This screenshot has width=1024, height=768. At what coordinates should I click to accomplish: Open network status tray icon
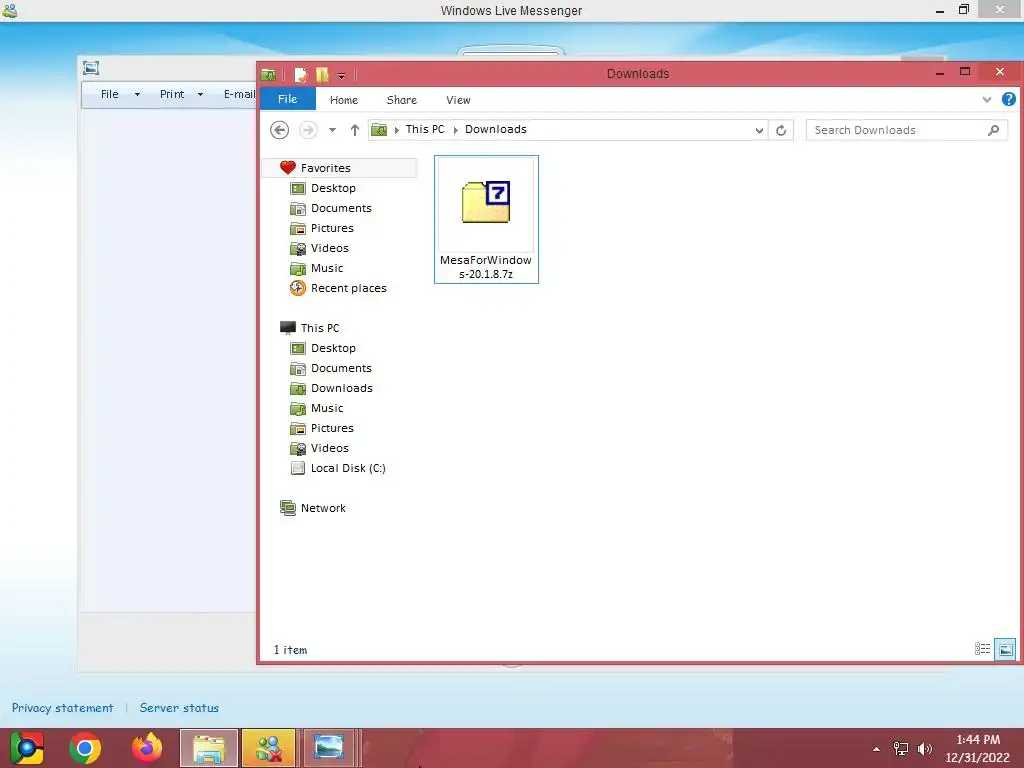coord(901,748)
